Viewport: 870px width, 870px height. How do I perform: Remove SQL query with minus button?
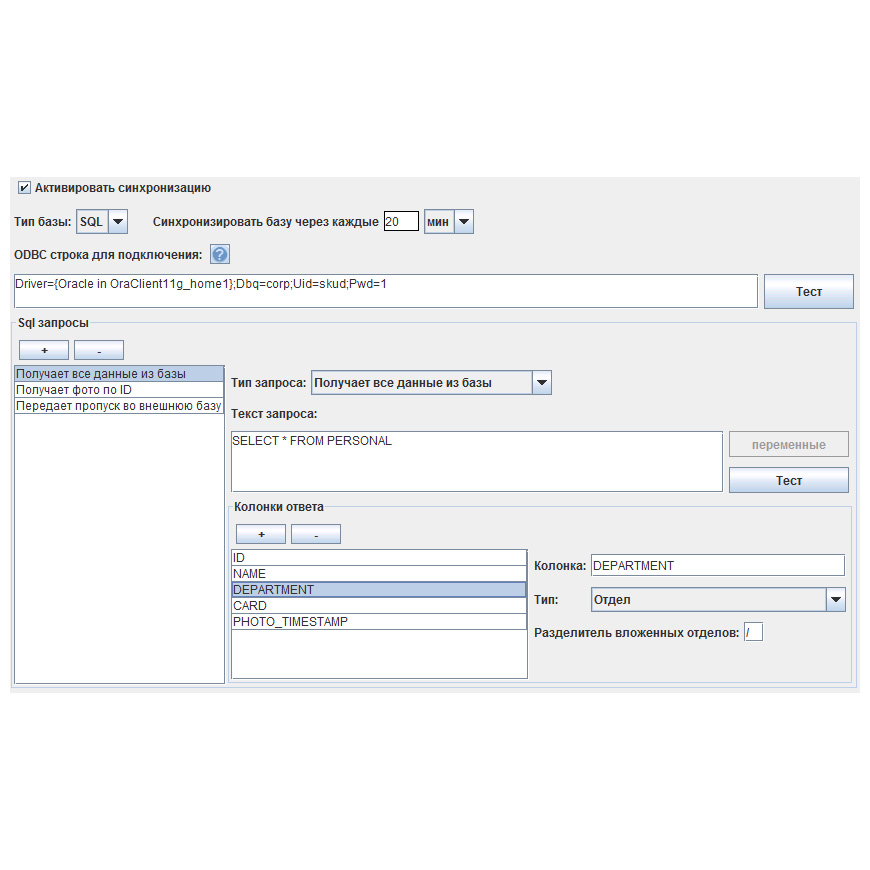pos(98,350)
